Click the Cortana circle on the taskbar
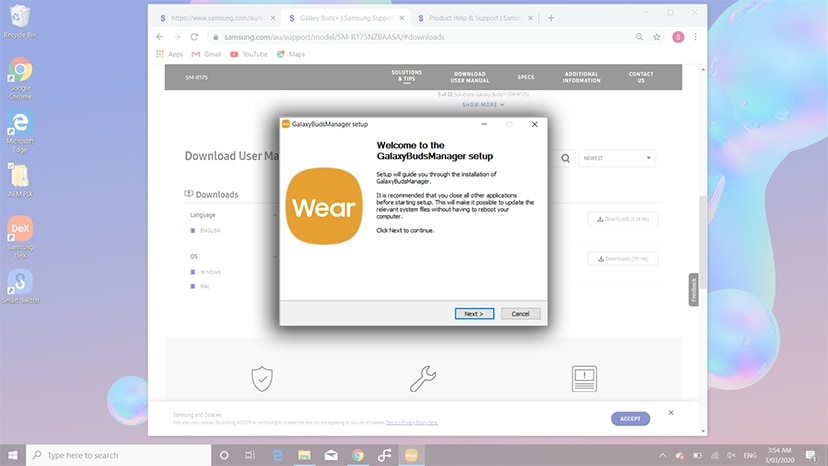Image resolution: width=828 pixels, height=466 pixels. pyautogui.click(x=224, y=455)
